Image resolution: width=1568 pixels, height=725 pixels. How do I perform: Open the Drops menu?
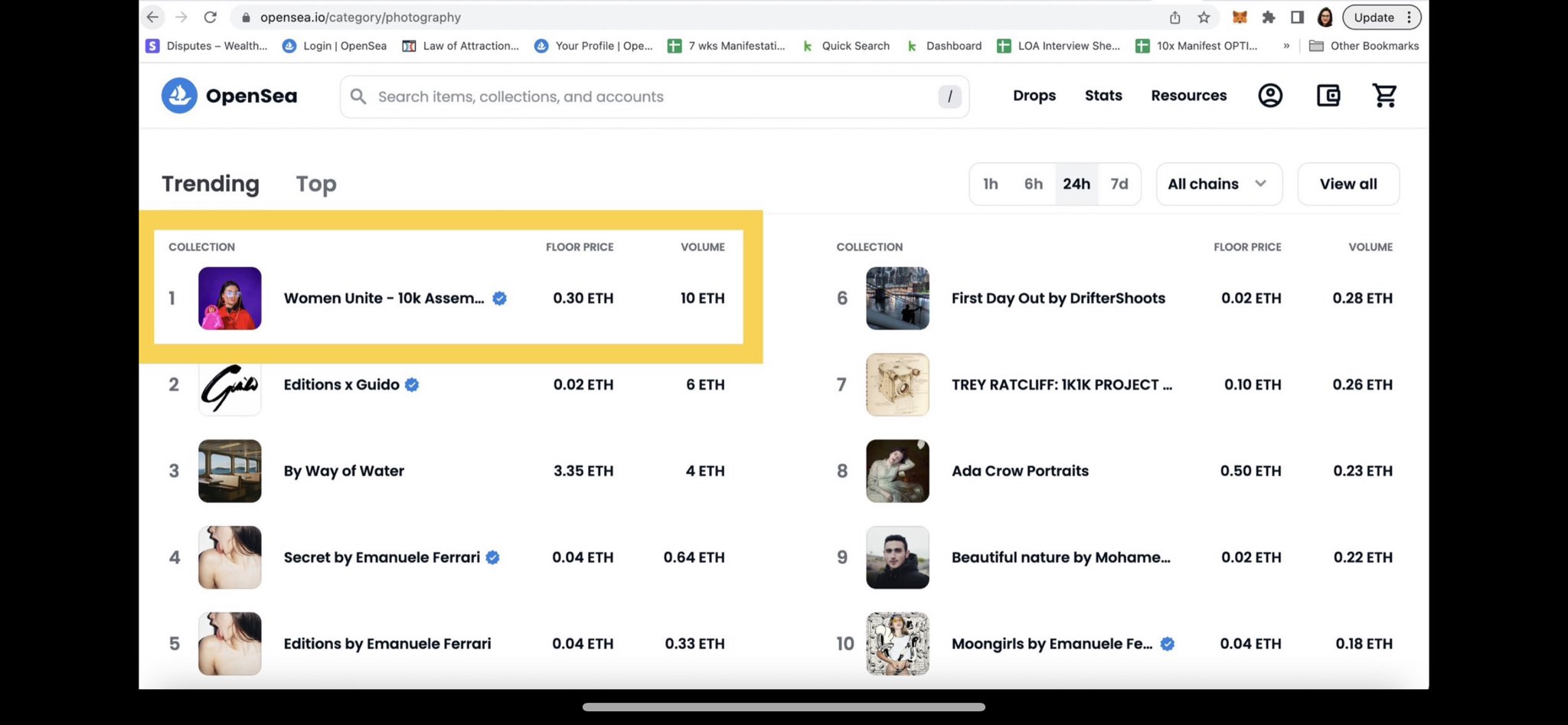pyautogui.click(x=1034, y=96)
